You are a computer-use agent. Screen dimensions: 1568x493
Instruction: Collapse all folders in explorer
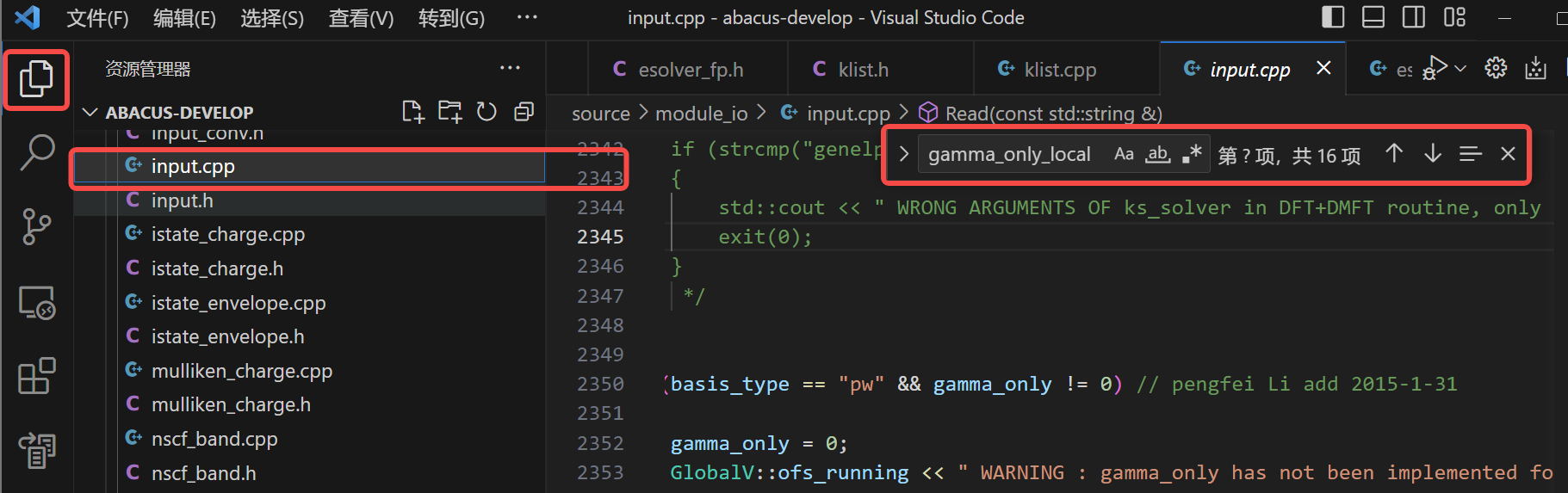pyautogui.click(x=524, y=112)
